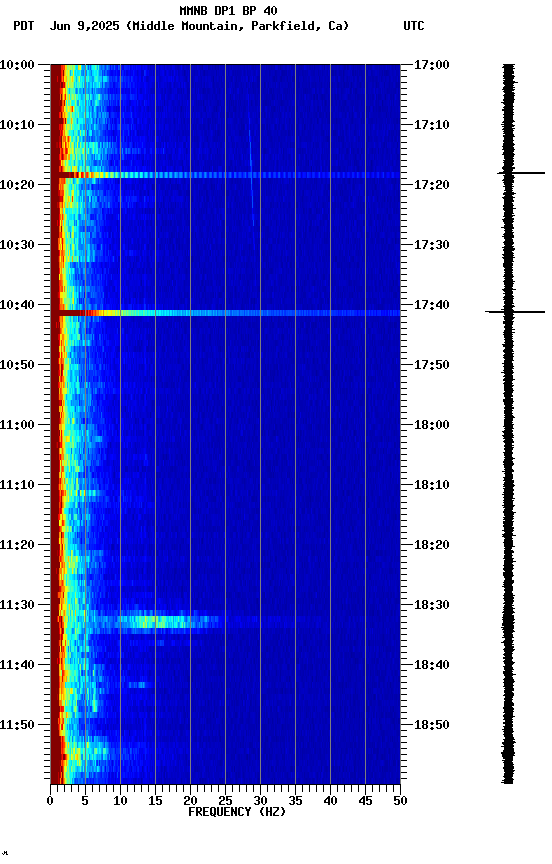
Task: Click the 11:20 PDT time label
Action: [17, 545]
